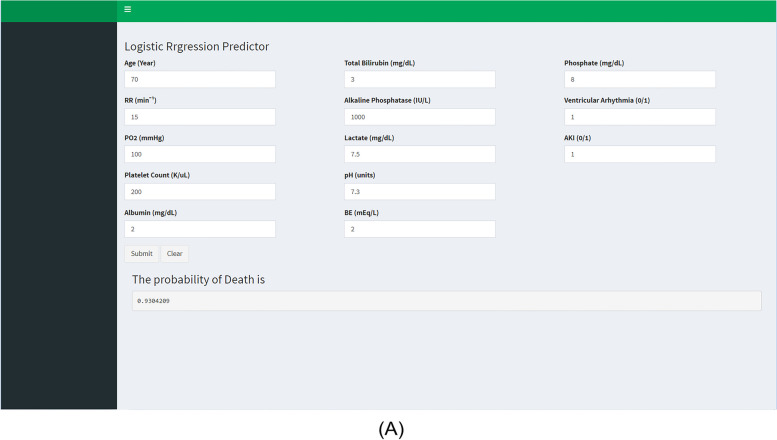
Task: Click the Lactate (mg/dL) field
Action: tap(420, 154)
